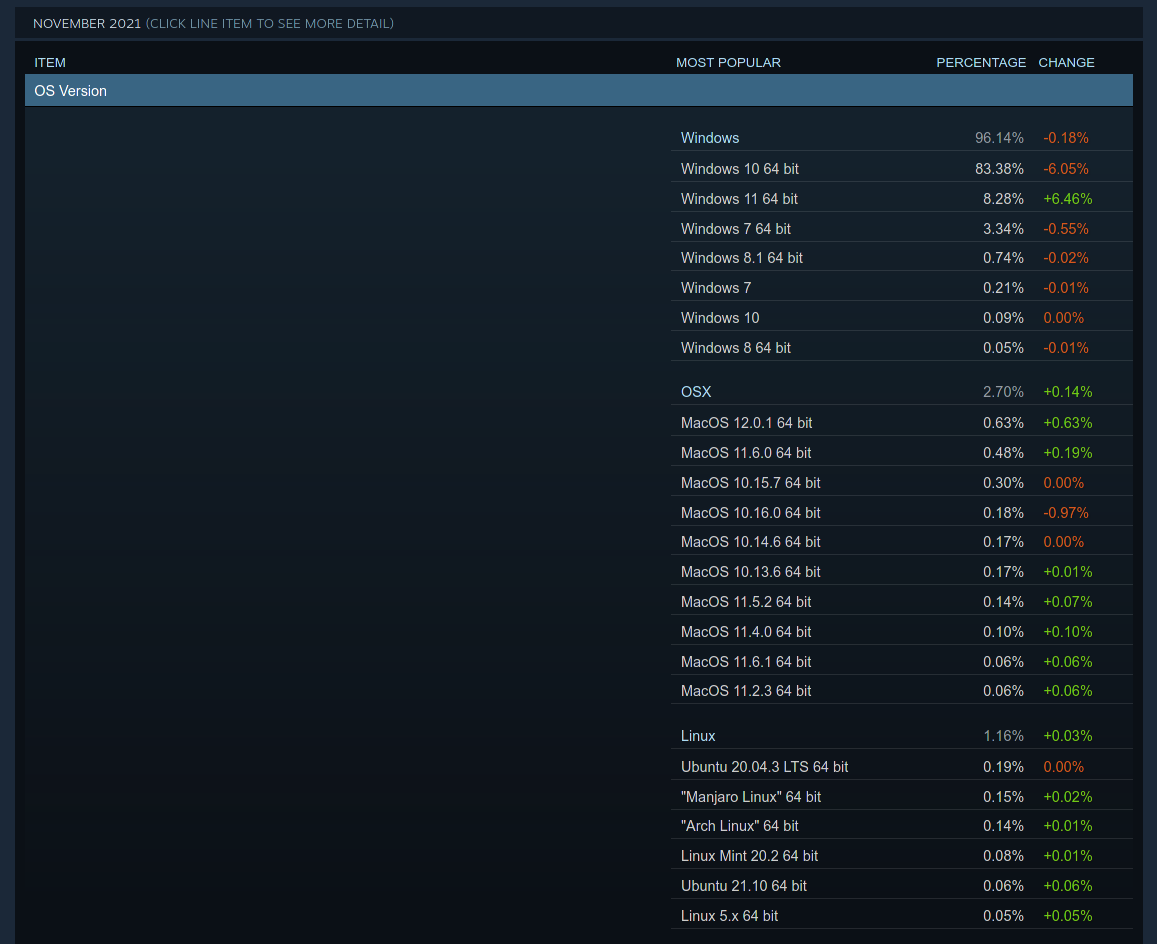Click the Windows 7 entry with 0.21%
This screenshot has width=1157, height=944.
[x=902, y=288]
